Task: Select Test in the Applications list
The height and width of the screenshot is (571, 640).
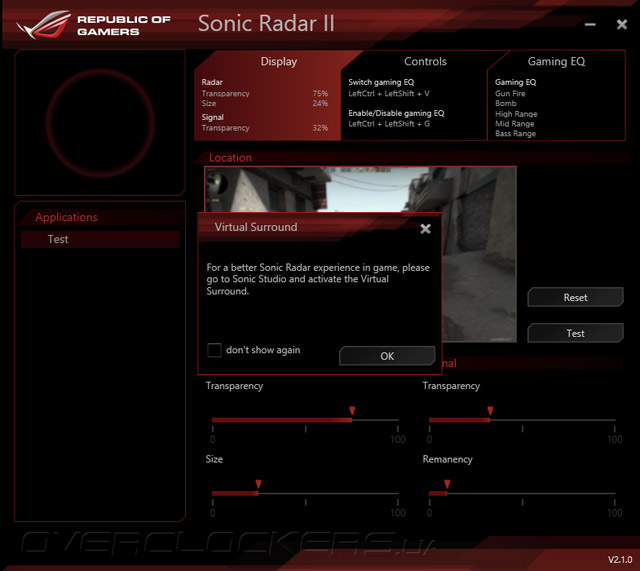Action: 100,239
